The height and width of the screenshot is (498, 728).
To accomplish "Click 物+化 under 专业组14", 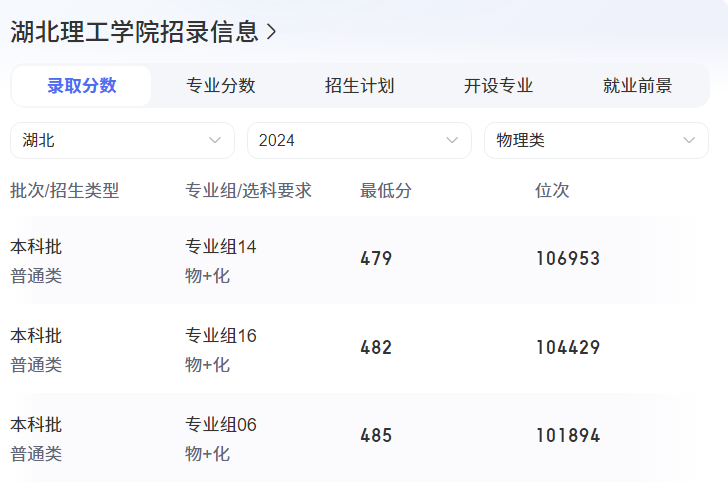I will click(x=207, y=276).
